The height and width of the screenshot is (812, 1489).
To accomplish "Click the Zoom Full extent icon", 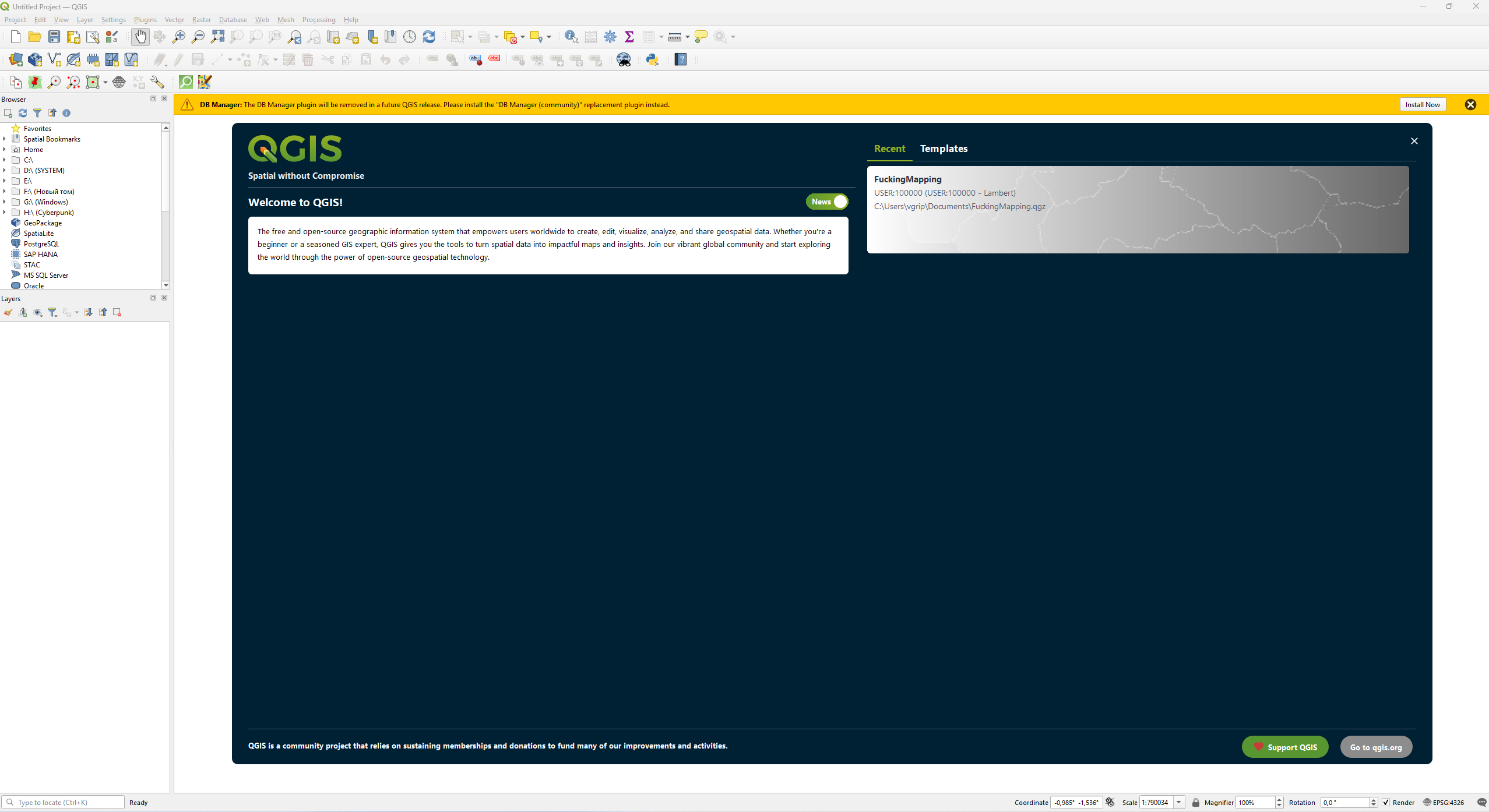I will tap(217, 37).
